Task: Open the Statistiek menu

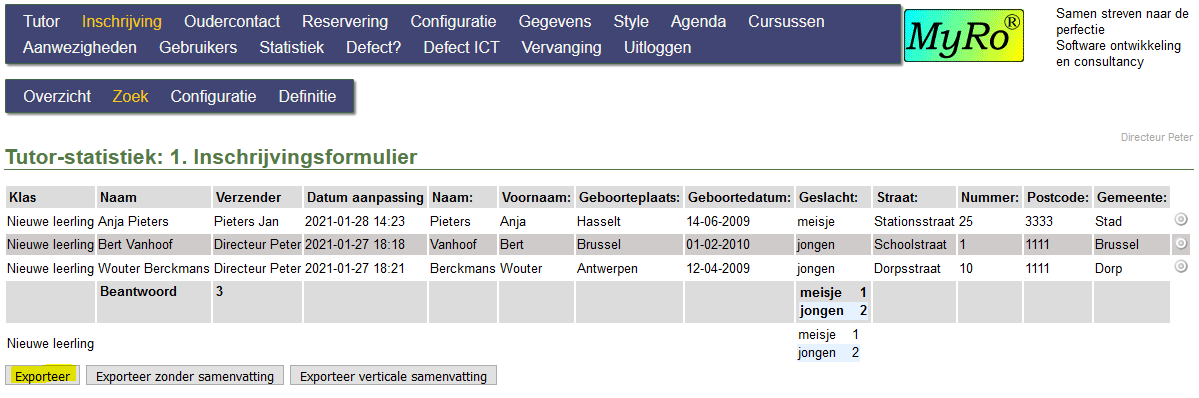Action: pyautogui.click(x=291, y=47)
